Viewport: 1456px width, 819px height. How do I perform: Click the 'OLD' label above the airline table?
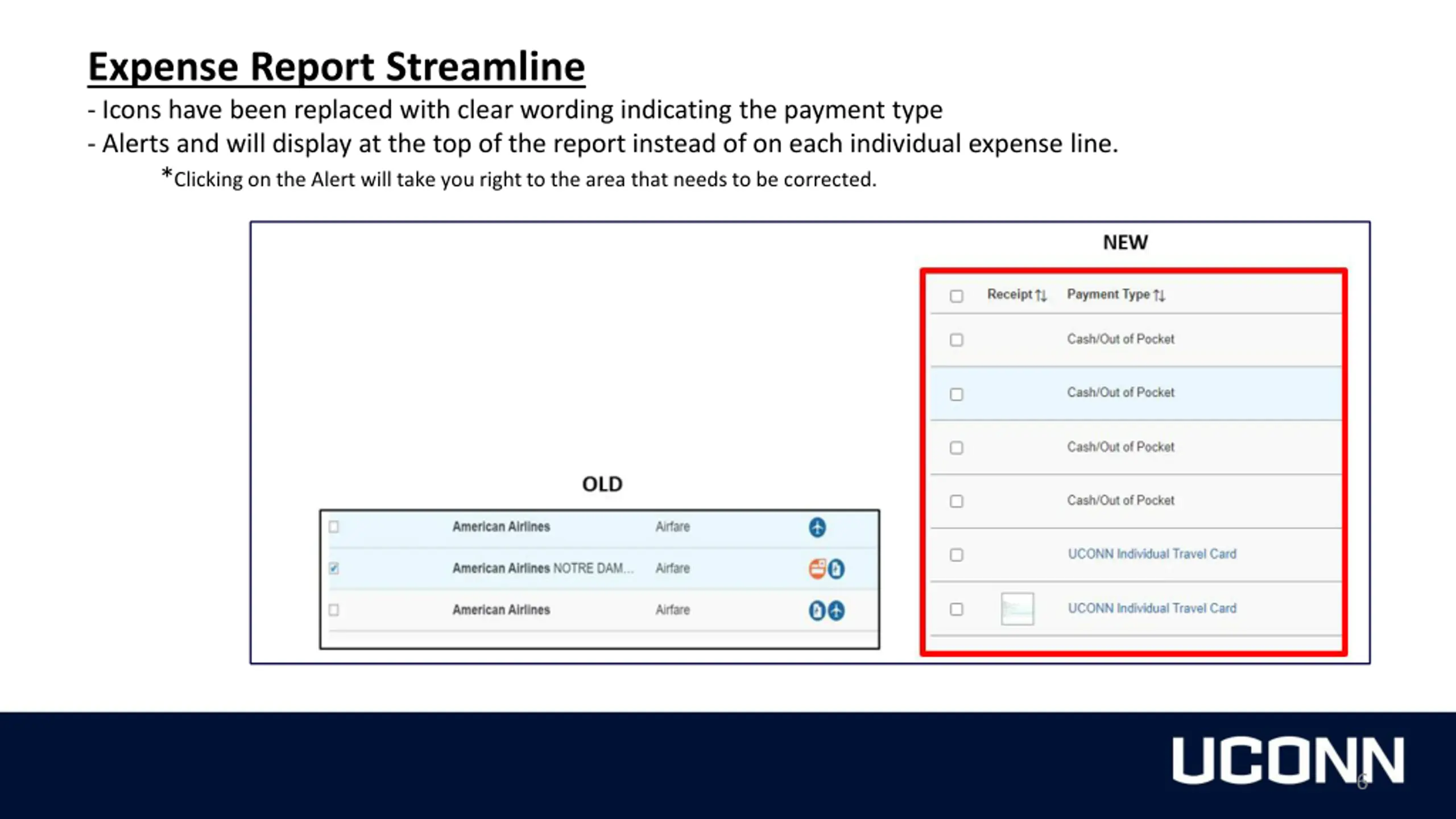coord(602,484)
